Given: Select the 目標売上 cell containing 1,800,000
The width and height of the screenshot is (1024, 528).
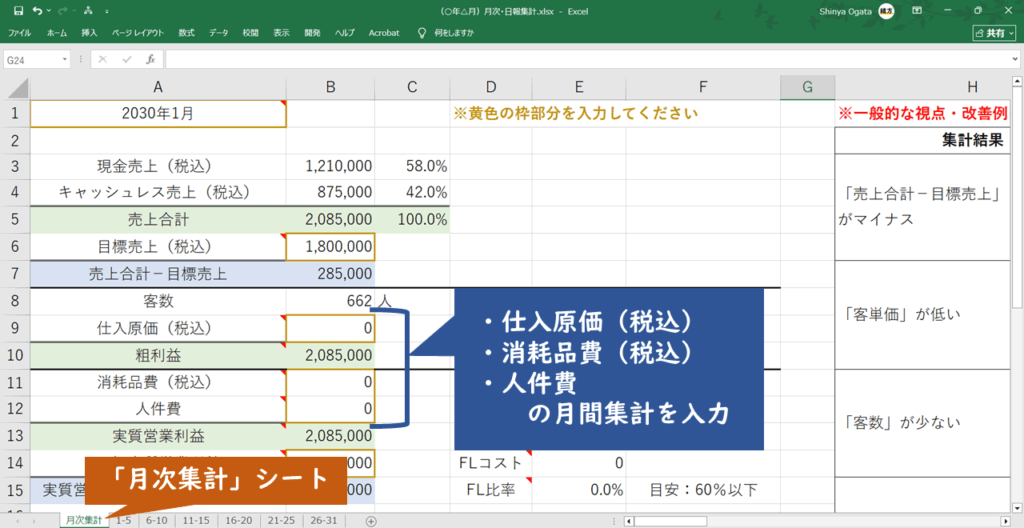Looking at the screenshot, I should [x=330, y=245].
